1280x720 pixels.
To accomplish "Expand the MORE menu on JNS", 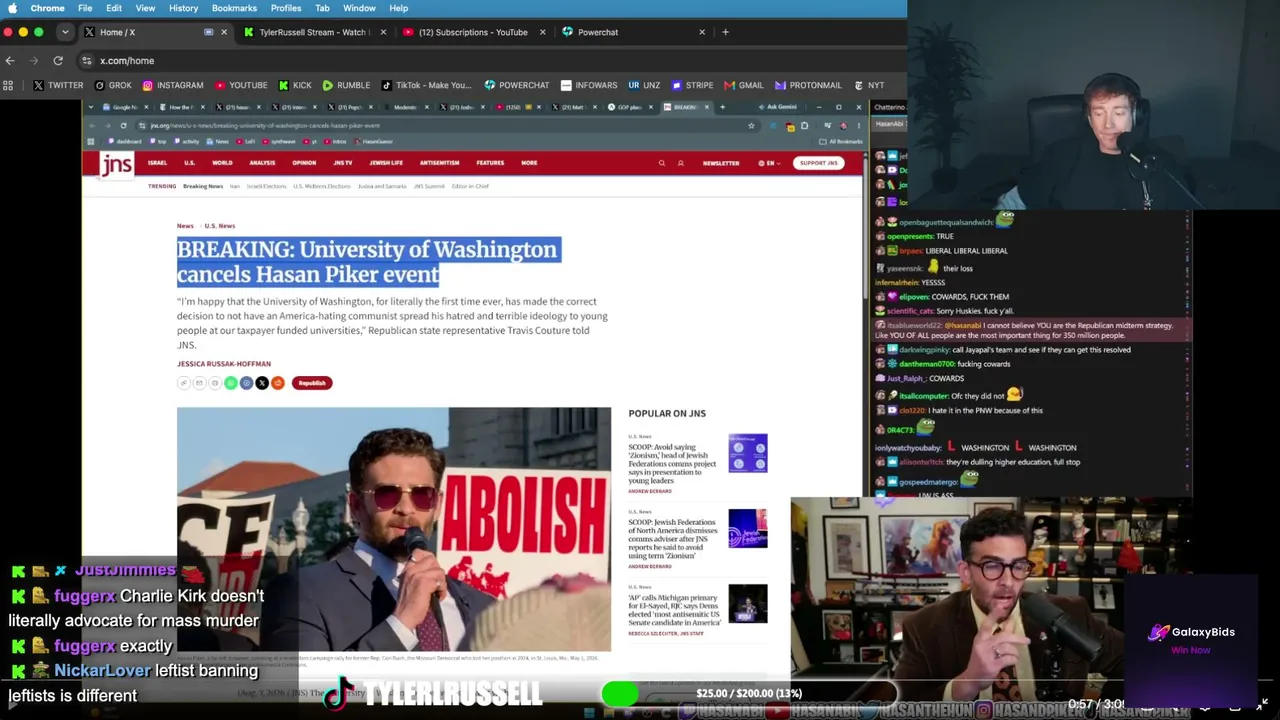I will coord(529,163).
